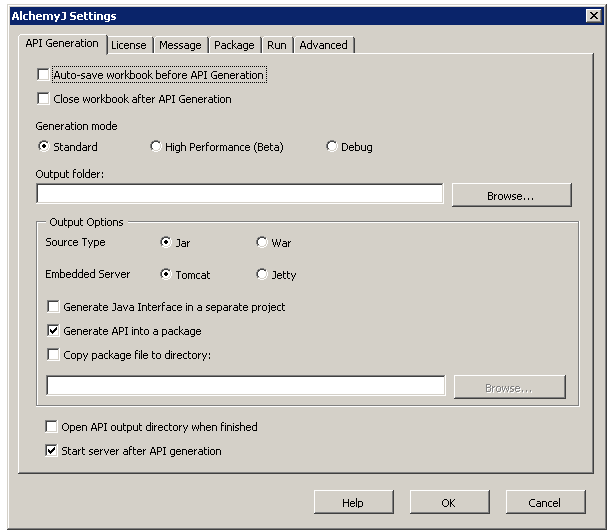Choose Jetty as embedded server
The height and width of the screenshot is (532, 611).
(262, 274)
